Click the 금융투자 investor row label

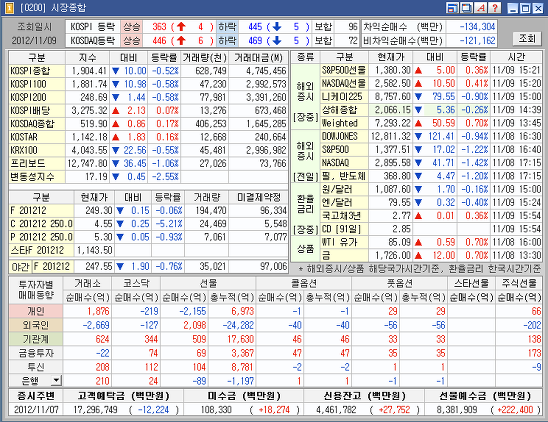pos(36,353)
